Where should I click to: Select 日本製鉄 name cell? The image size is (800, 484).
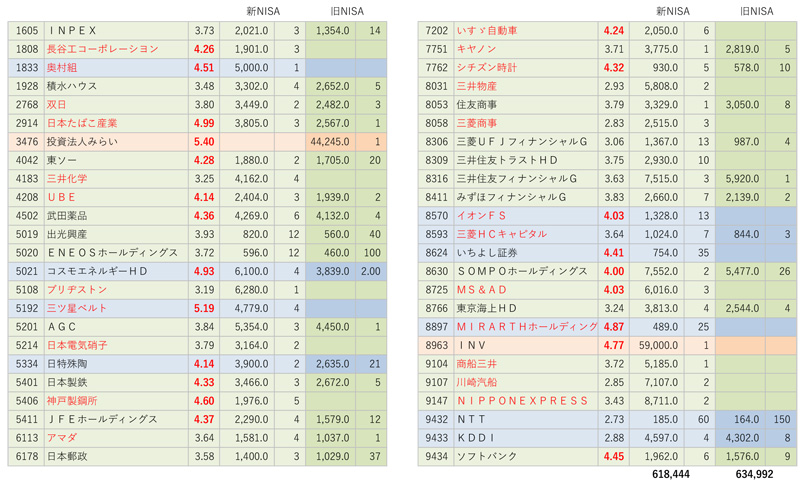pos(116,383)
